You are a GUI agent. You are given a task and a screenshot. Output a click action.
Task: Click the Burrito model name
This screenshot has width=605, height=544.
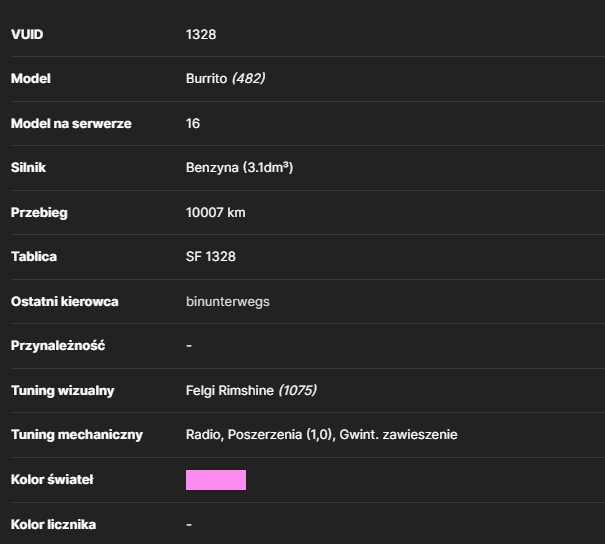coord(206,78)
